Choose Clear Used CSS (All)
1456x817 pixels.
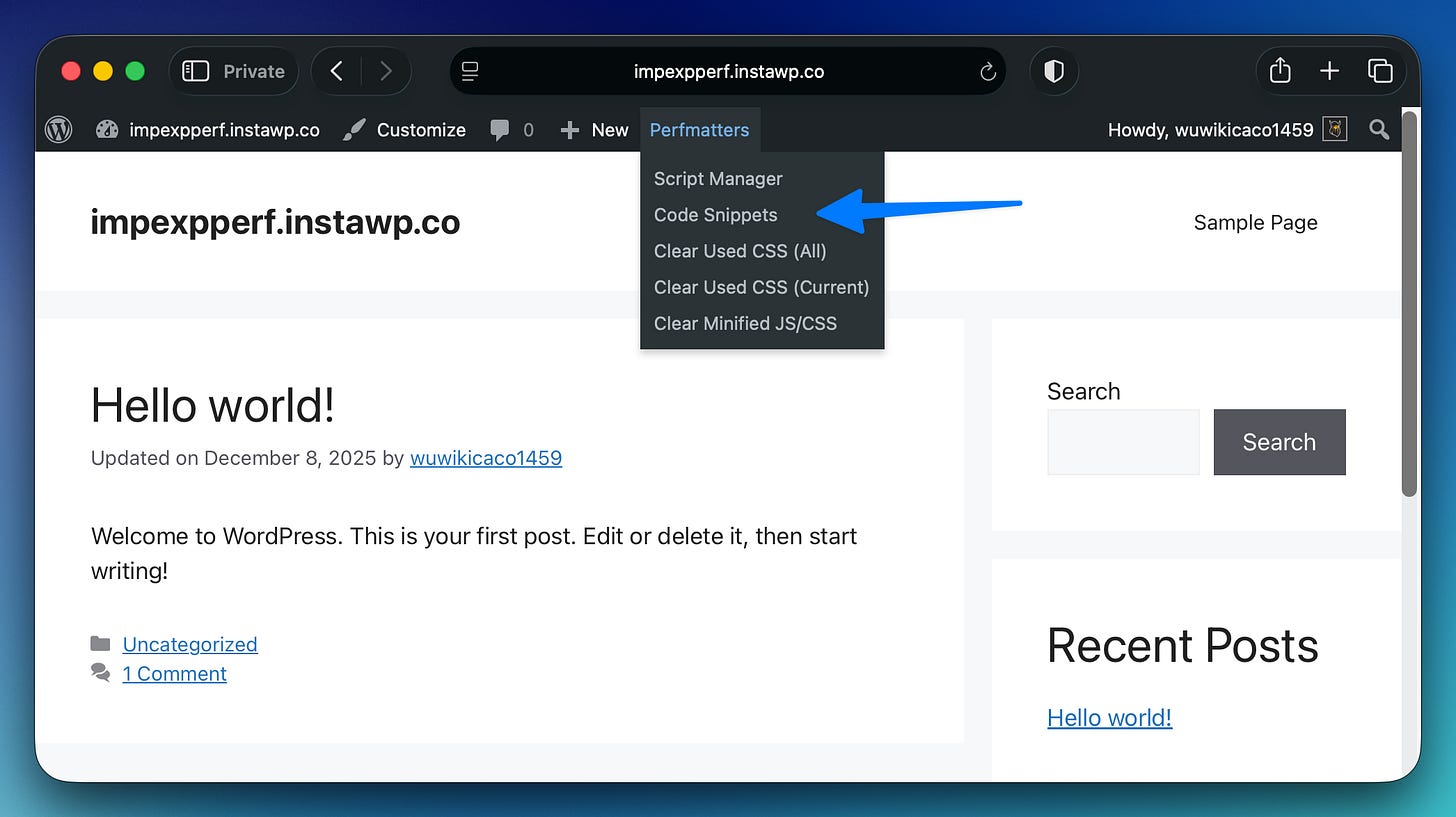[x=739, y=251]
